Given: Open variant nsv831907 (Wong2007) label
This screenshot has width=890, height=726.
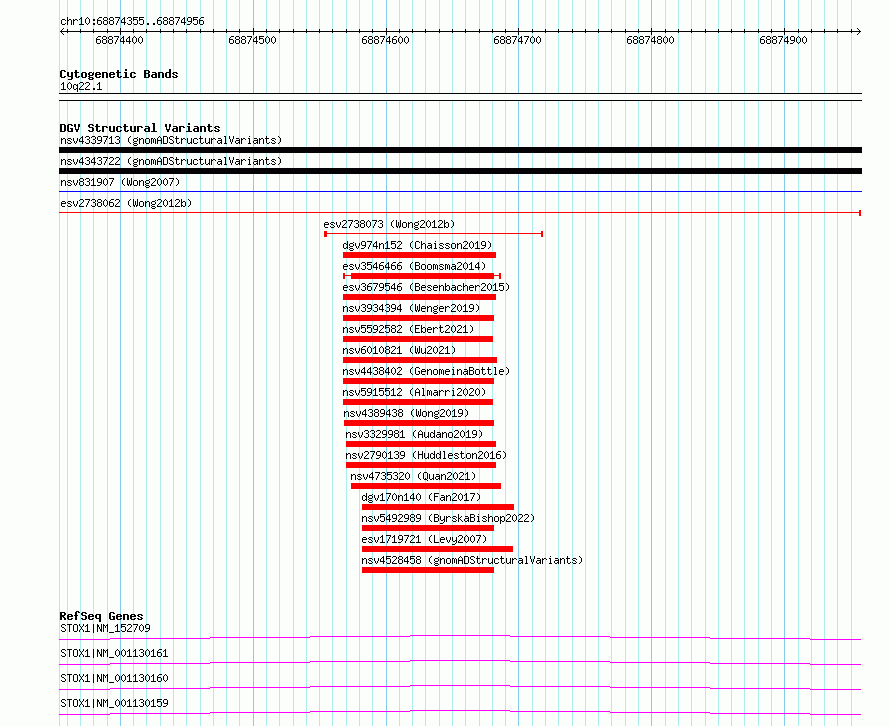Looking at the screenshot, I should pos(120,182).
